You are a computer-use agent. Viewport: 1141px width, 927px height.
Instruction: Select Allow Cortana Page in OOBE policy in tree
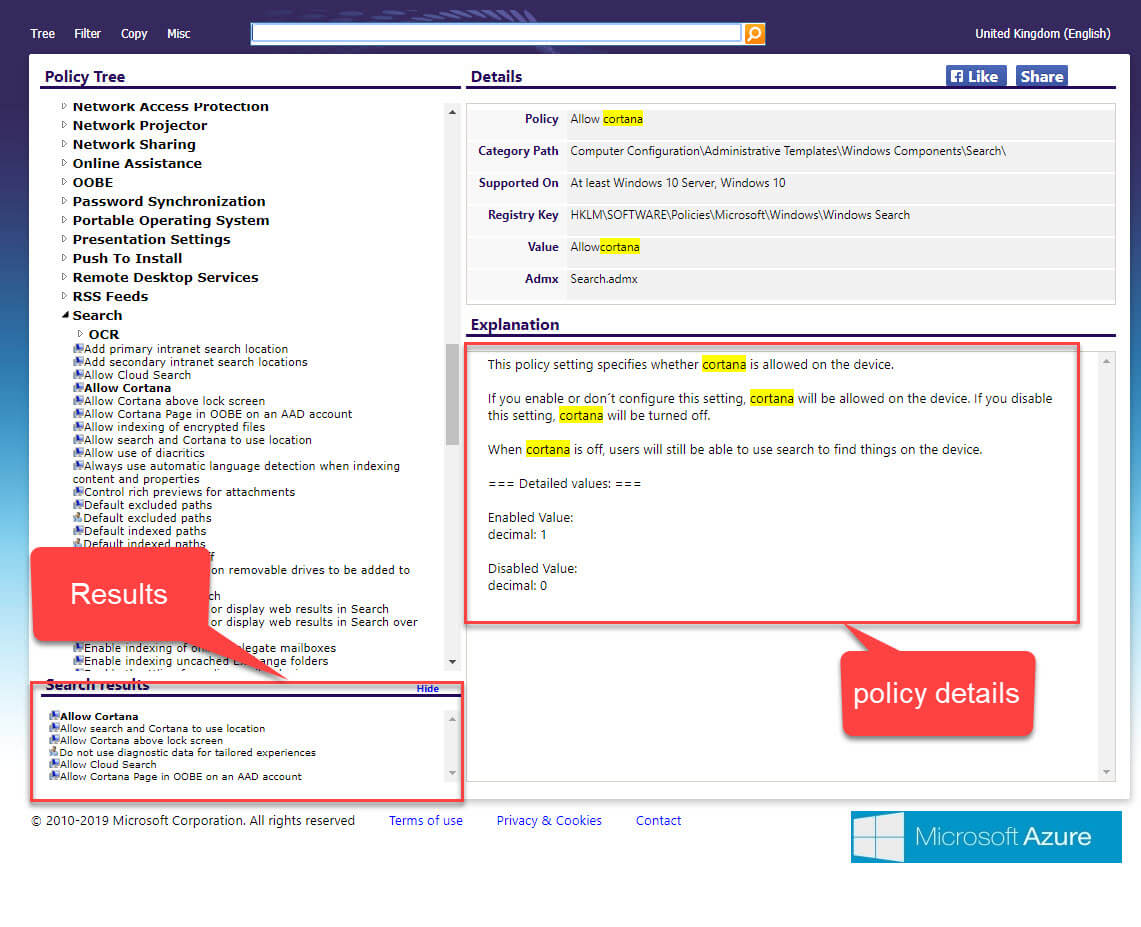point(218,414)
